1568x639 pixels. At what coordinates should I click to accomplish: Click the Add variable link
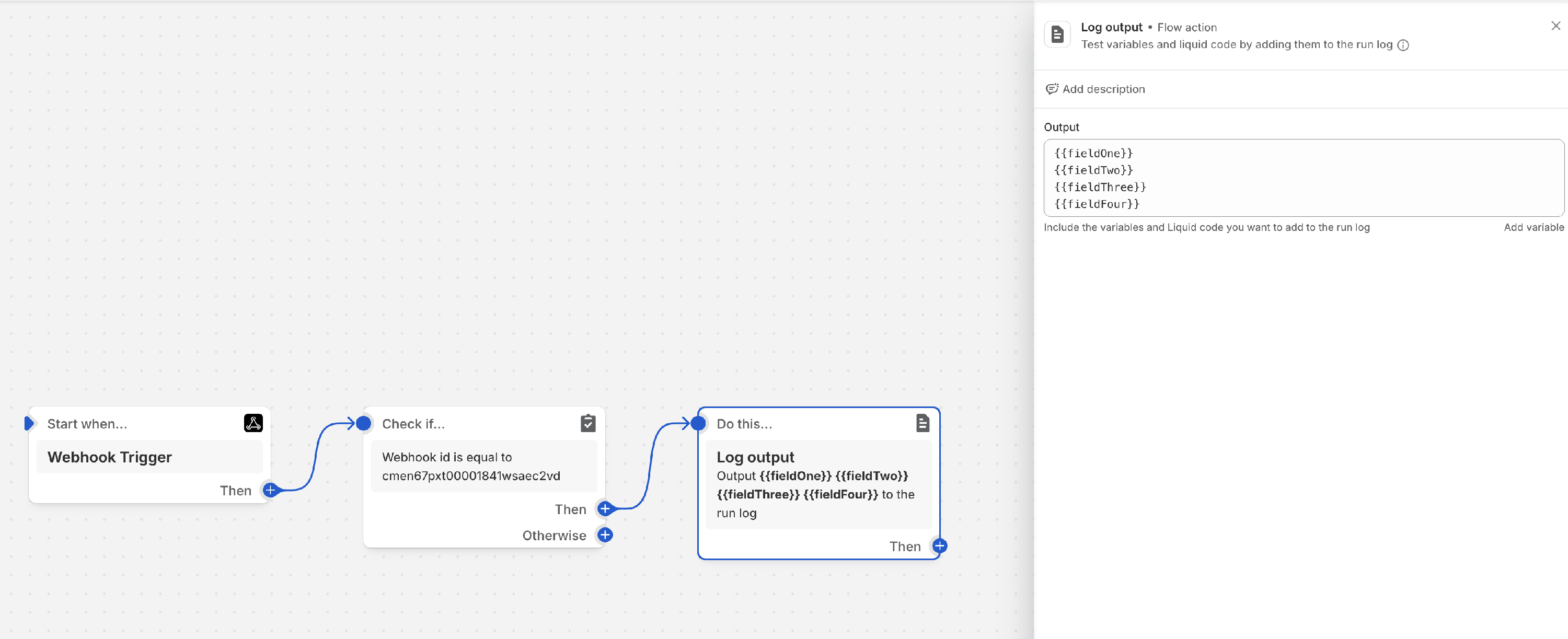1534,228
